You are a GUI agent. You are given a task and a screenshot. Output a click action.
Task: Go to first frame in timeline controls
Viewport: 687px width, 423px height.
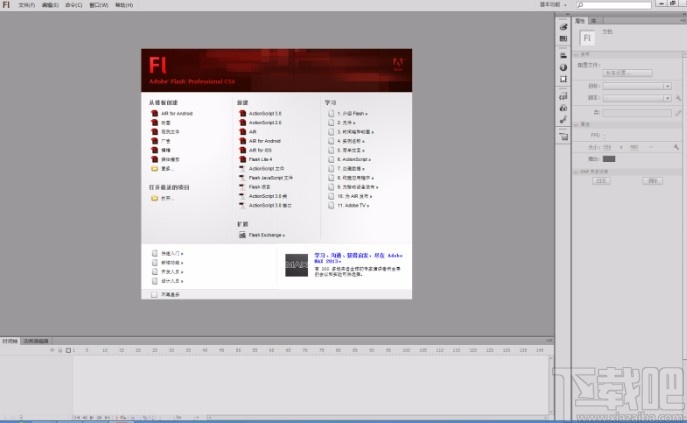coord(77,418)
